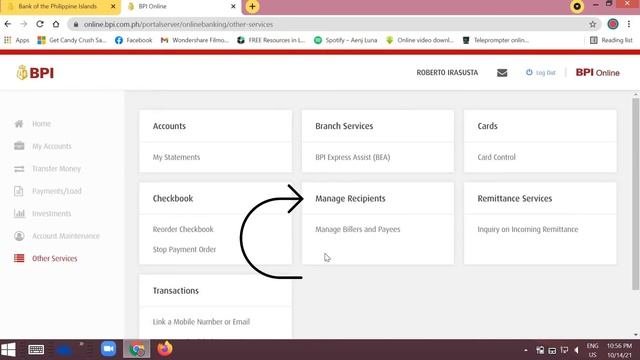Open Spotify – Aenj Luna bookmark
Viewport: 640px width, 360px height.
click(345, 40)
